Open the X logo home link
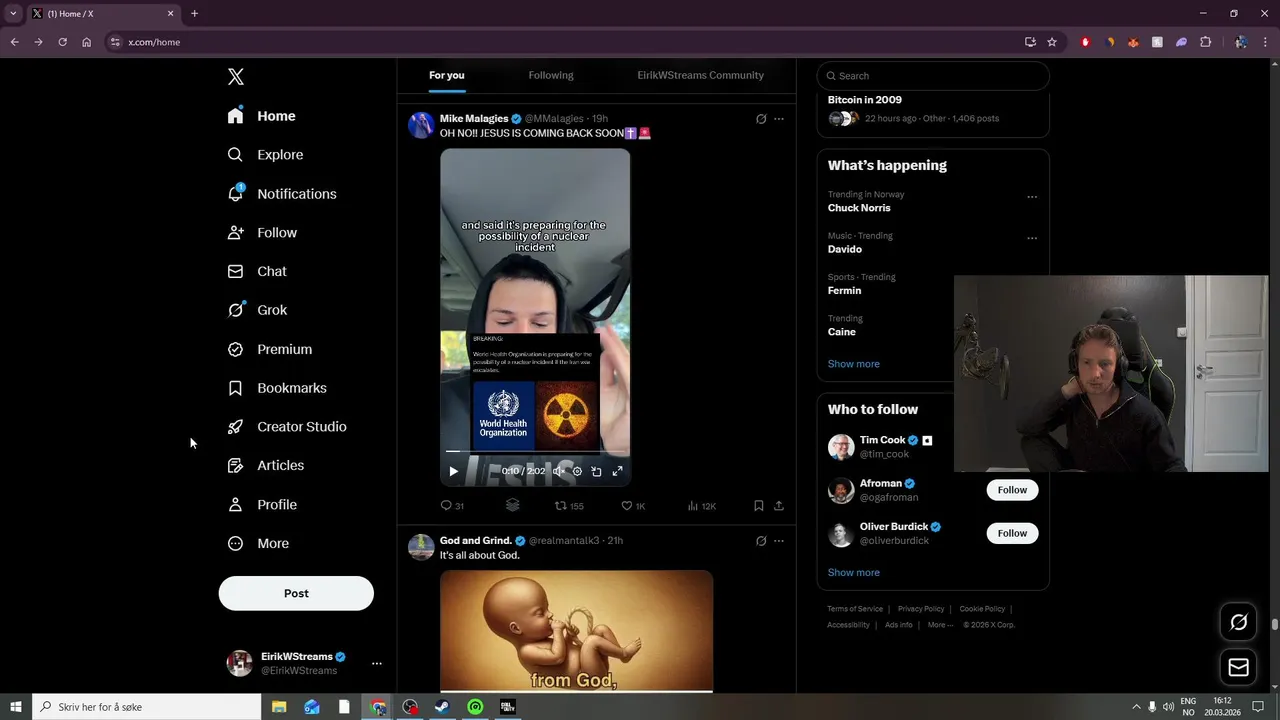 coord(236,77)
